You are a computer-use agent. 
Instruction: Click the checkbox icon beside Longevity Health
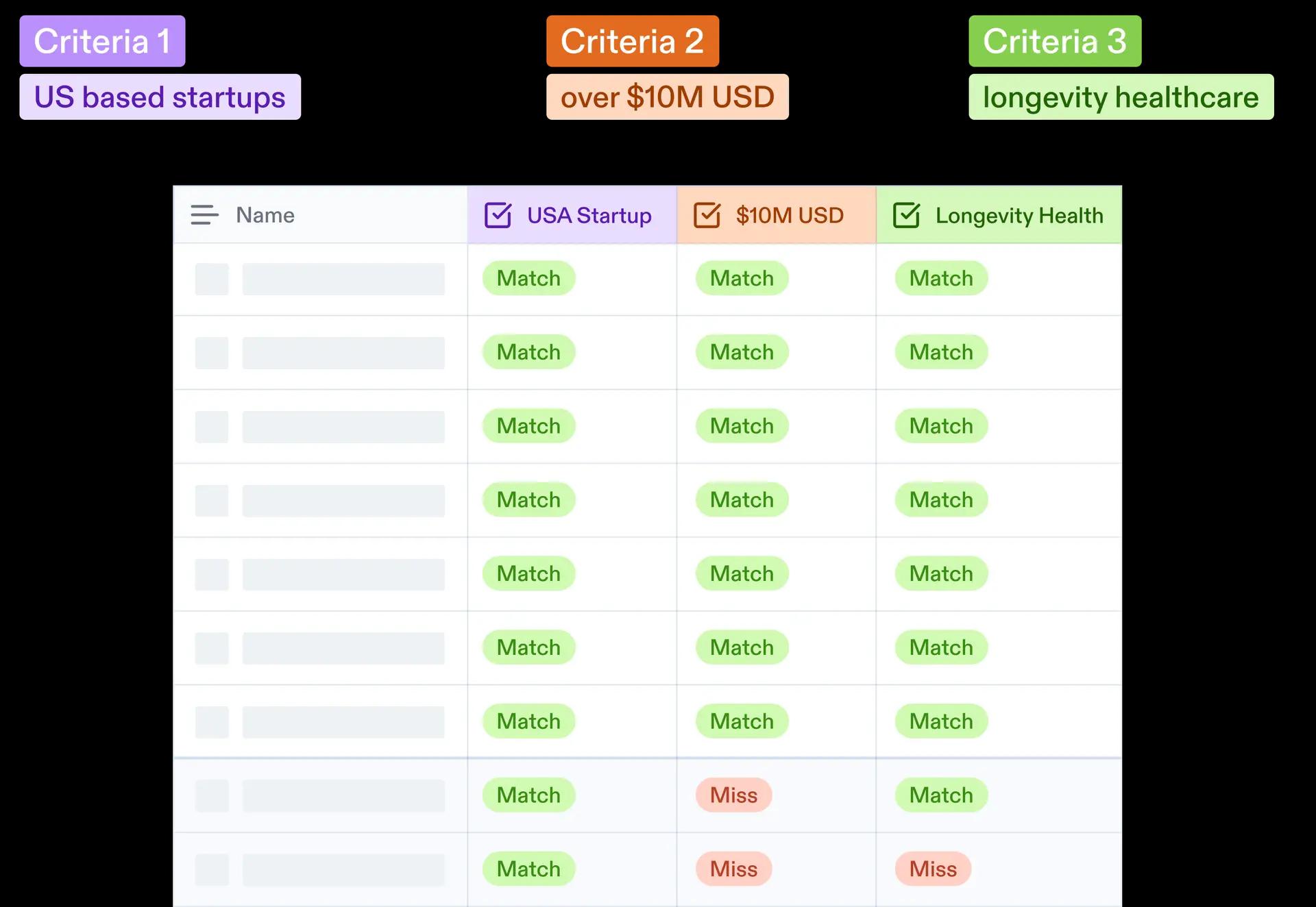tap(906, 215)
